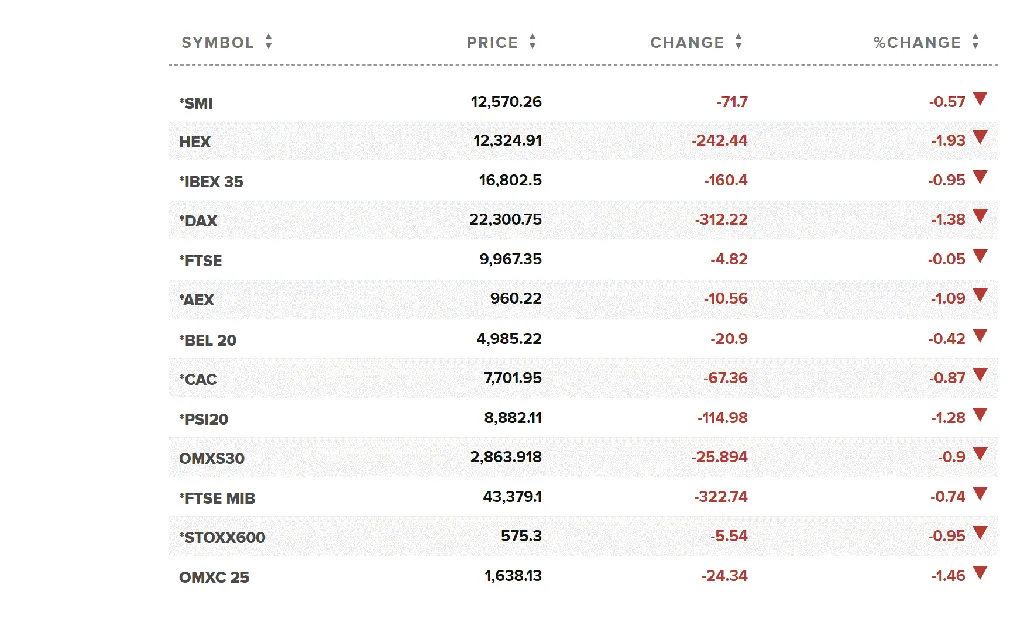Click the sort arrows beside CHANGE header
The width and height of the screenshot is (1024, 629).
pos(739,42)
